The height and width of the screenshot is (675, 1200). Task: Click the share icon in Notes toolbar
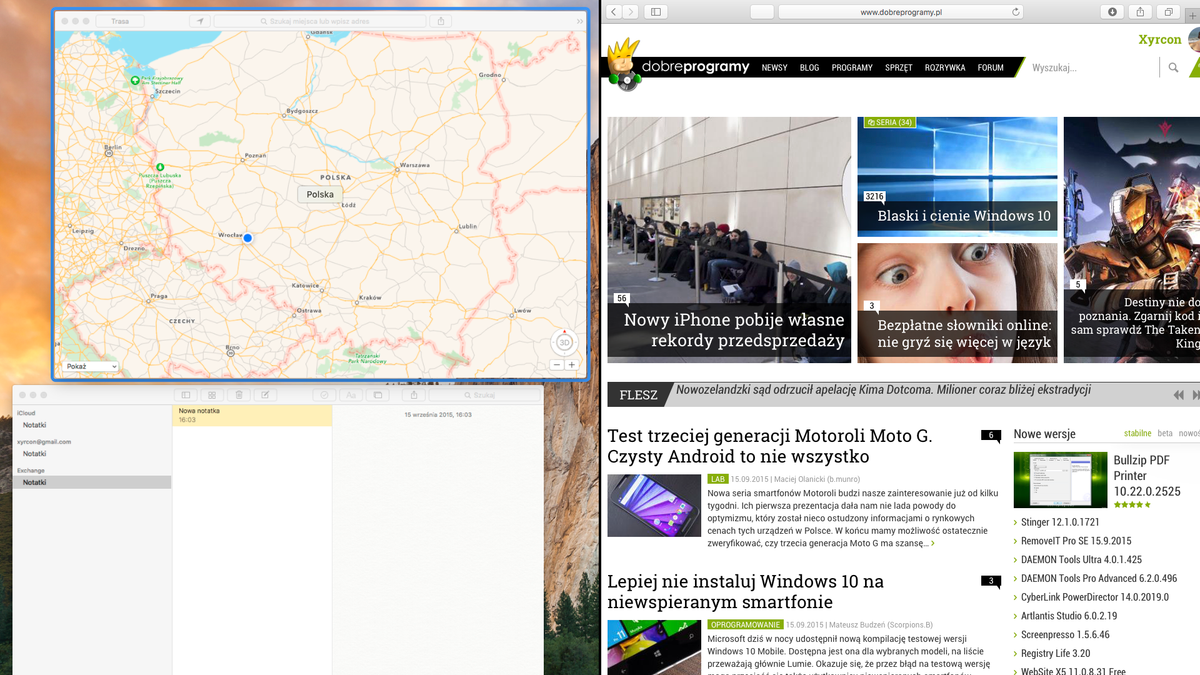click(414, 395)
